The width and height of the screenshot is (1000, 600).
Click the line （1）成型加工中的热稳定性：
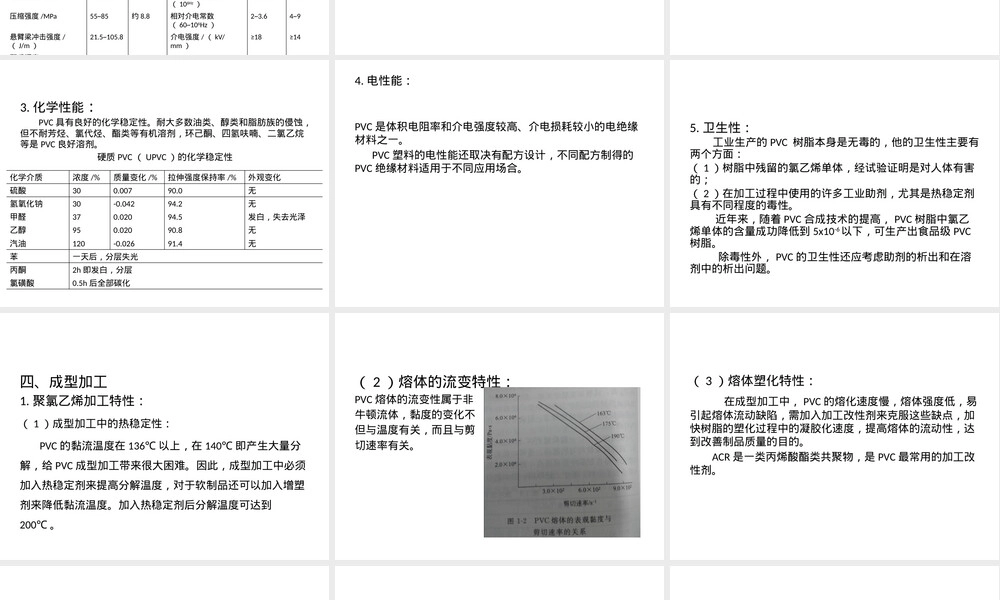click(96, 423)
